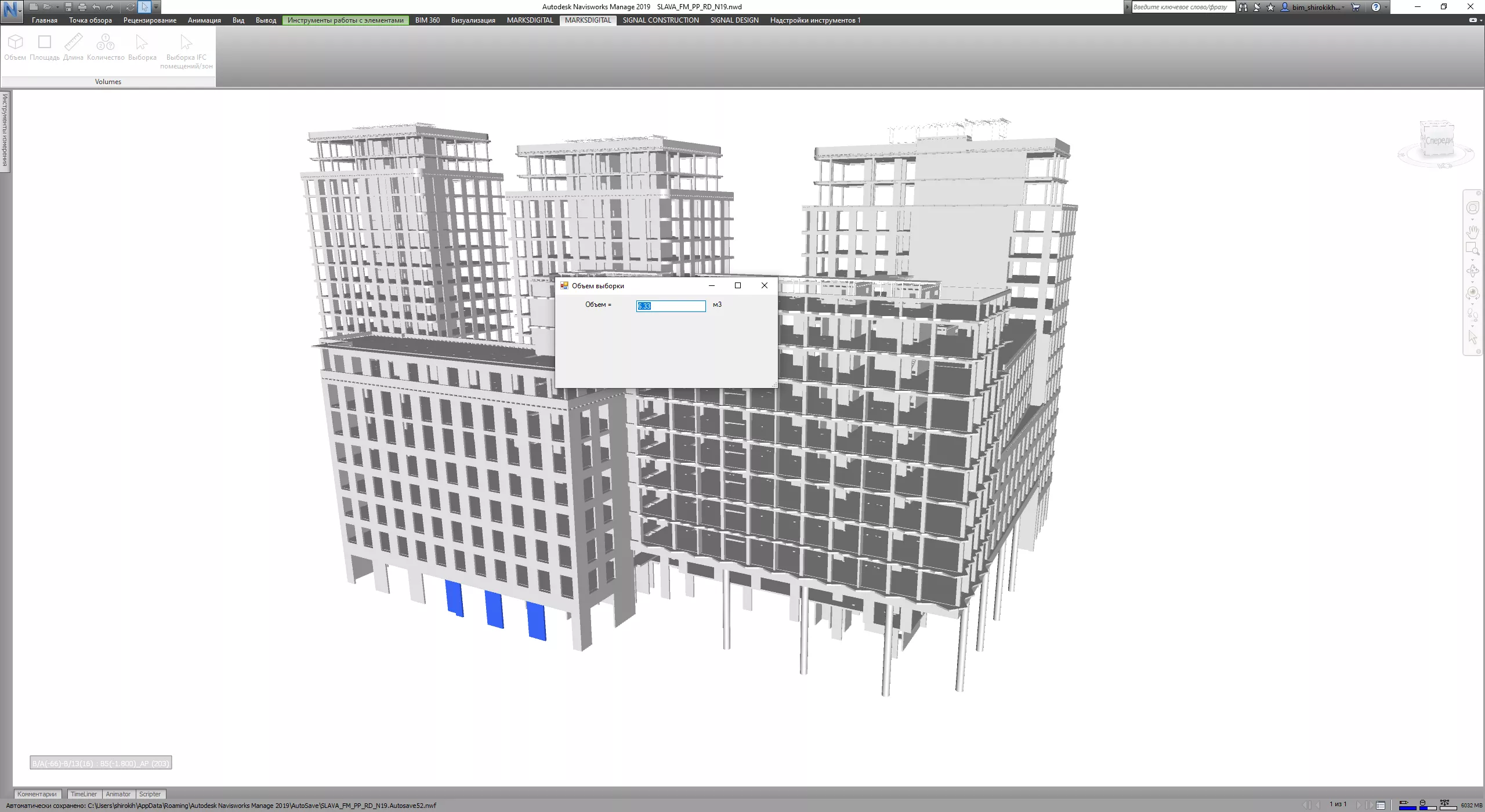
Task: Toggle the Select cursor tool in quick access
Action: [x=144, y=7]
